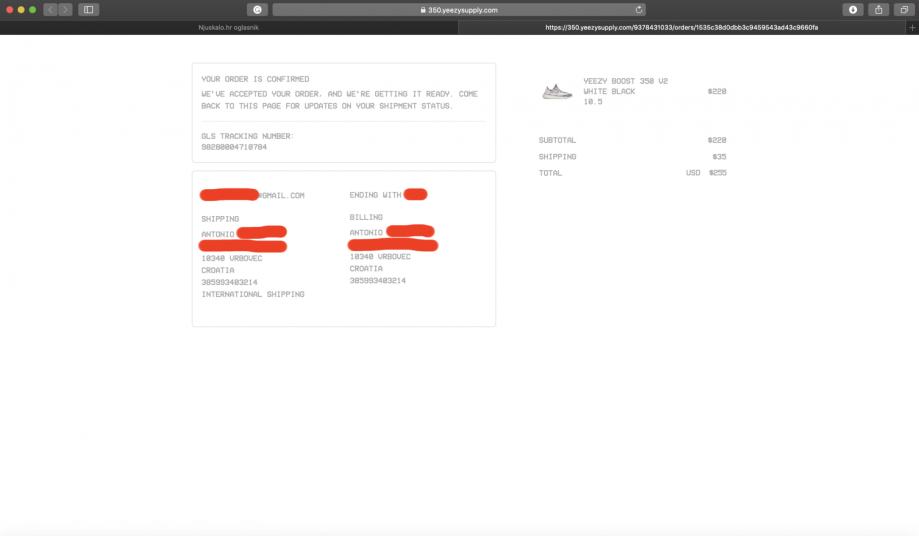Image resolution: width=919 pixels, height=536 pixels.
Task: Click the phone number under shipping address
Action: 229,282
